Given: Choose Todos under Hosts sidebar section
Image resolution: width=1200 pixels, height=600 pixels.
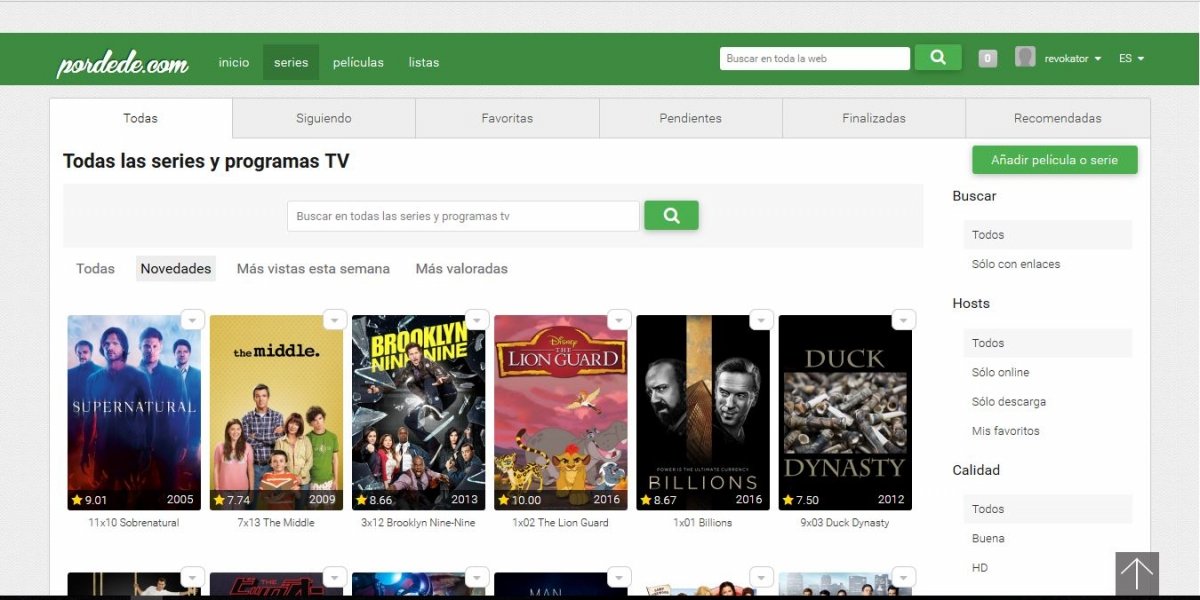Looking at the screenshot, I should tap(1048, 343).
